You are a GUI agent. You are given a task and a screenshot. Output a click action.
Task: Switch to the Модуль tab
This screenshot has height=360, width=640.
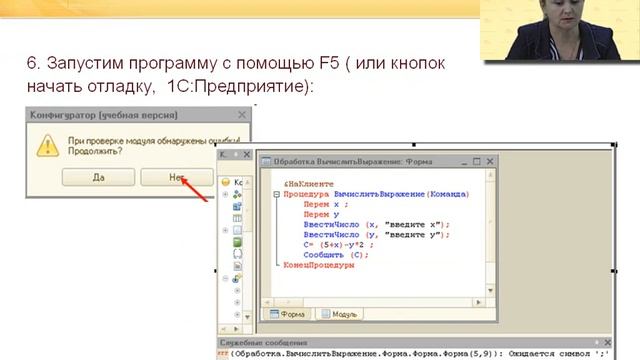339,314
